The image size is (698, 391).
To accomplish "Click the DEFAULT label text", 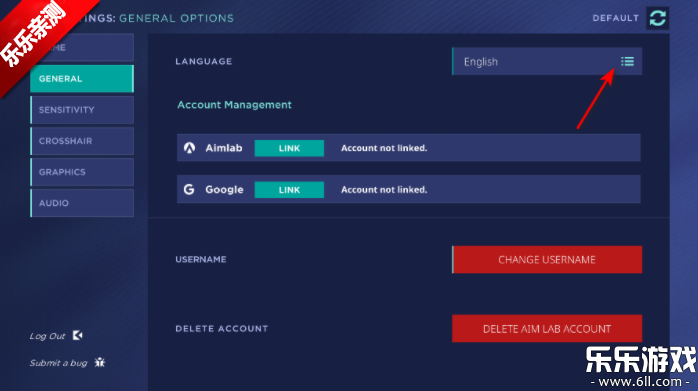I will pos(615,18).
